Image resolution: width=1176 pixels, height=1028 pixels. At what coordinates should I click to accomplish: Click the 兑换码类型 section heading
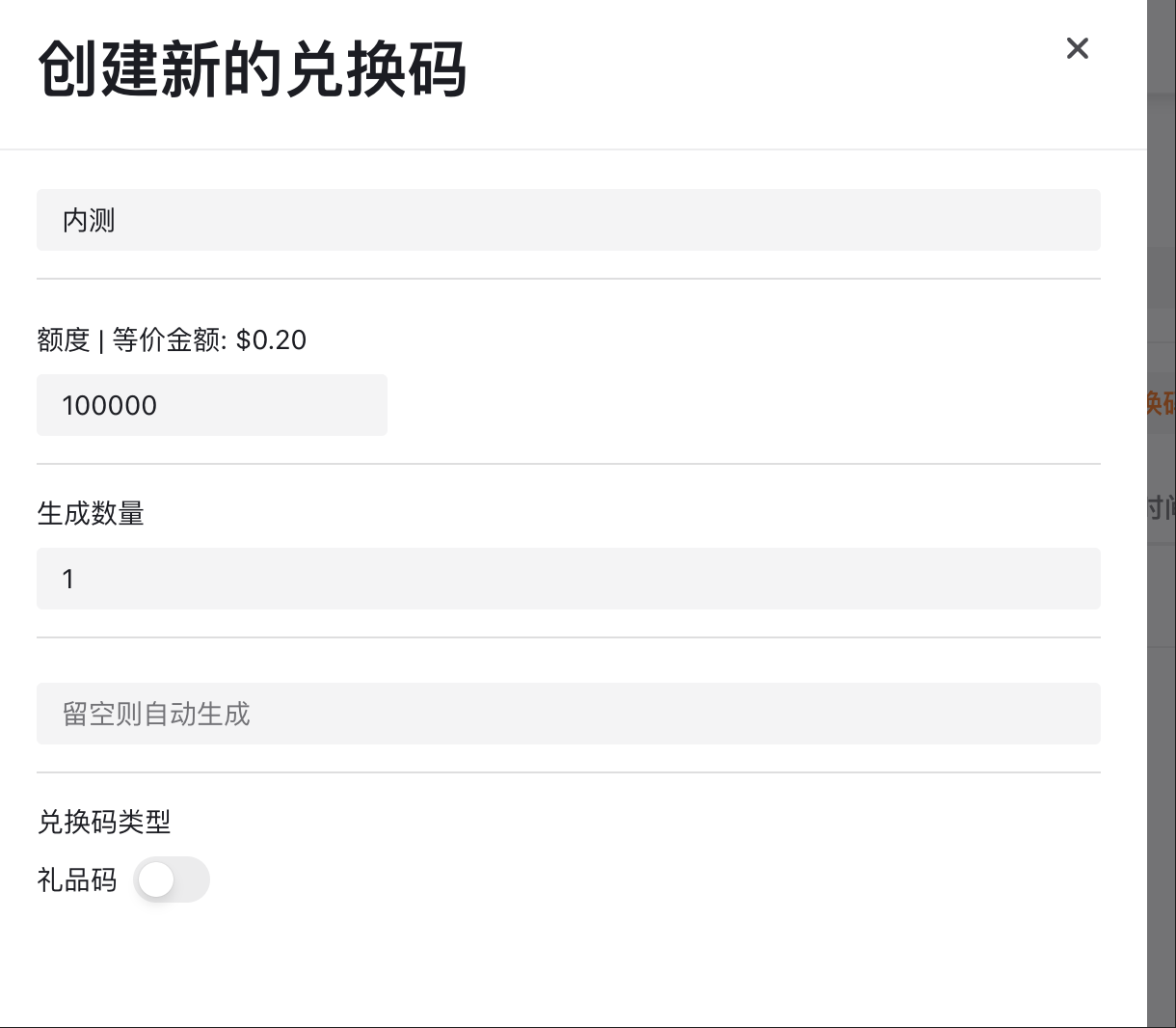coord(104,822)
